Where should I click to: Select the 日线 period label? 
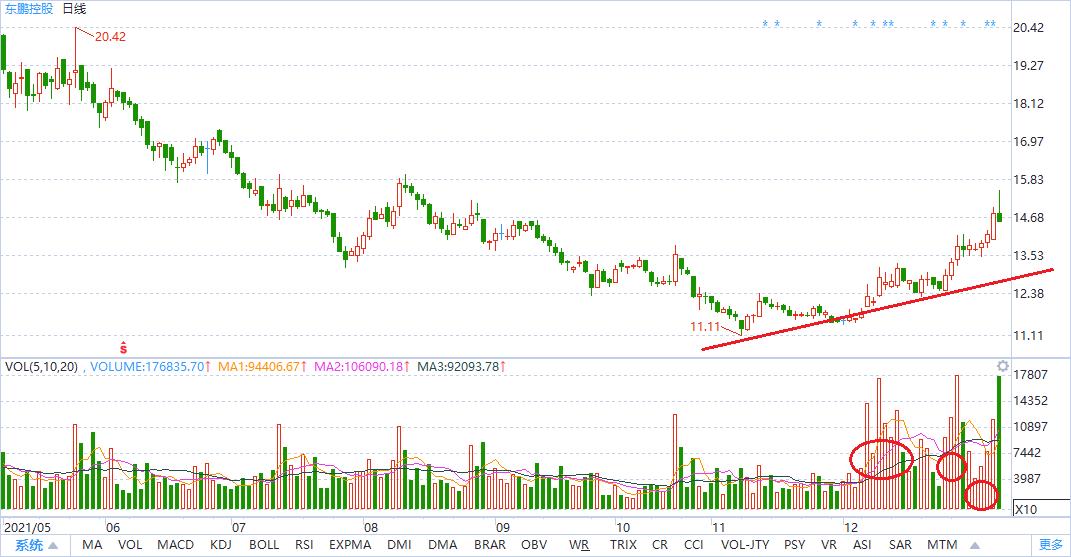[x=74, y=9]
